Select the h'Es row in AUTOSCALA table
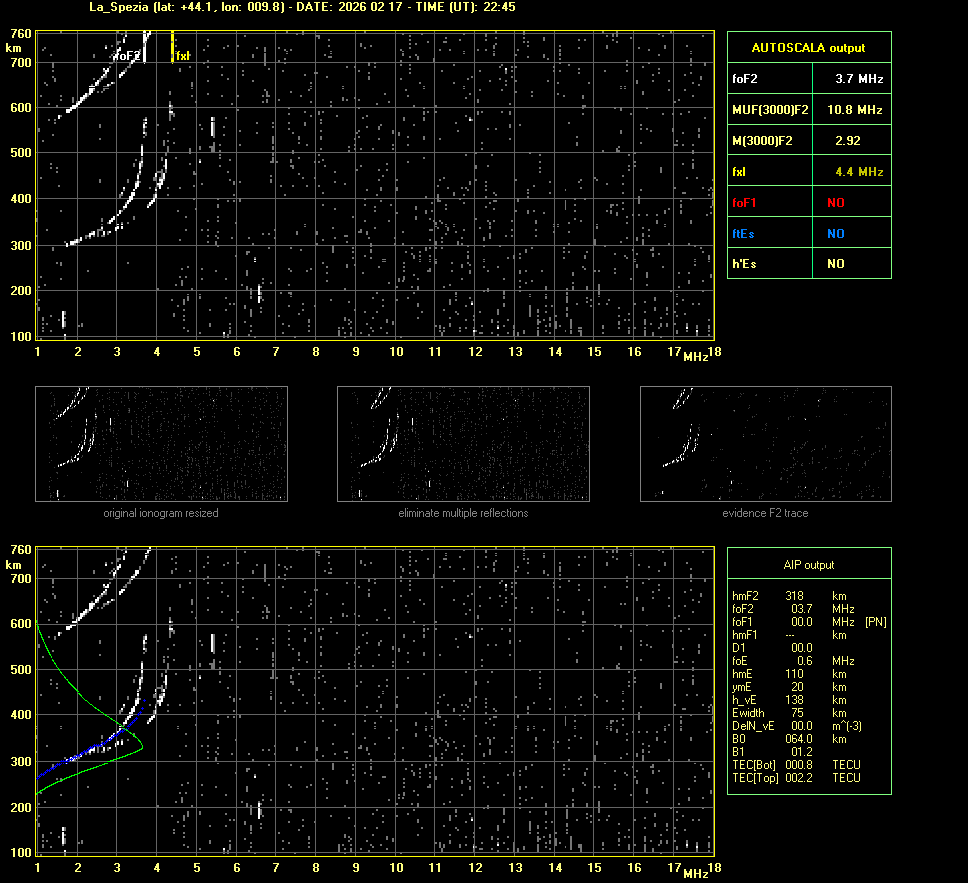The width and height of the screenshot is (968, 883). pos(808,264)
